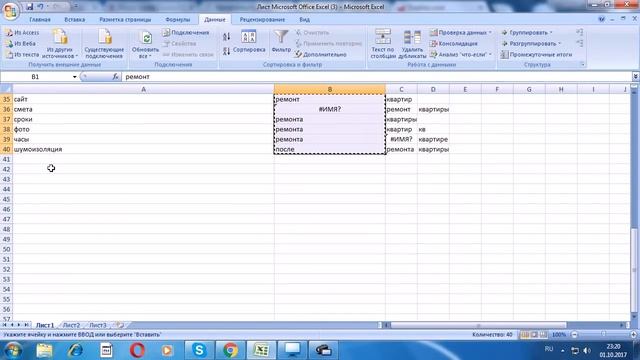Click cell B40 with после
Screen dimensions: 640x360
329,149
